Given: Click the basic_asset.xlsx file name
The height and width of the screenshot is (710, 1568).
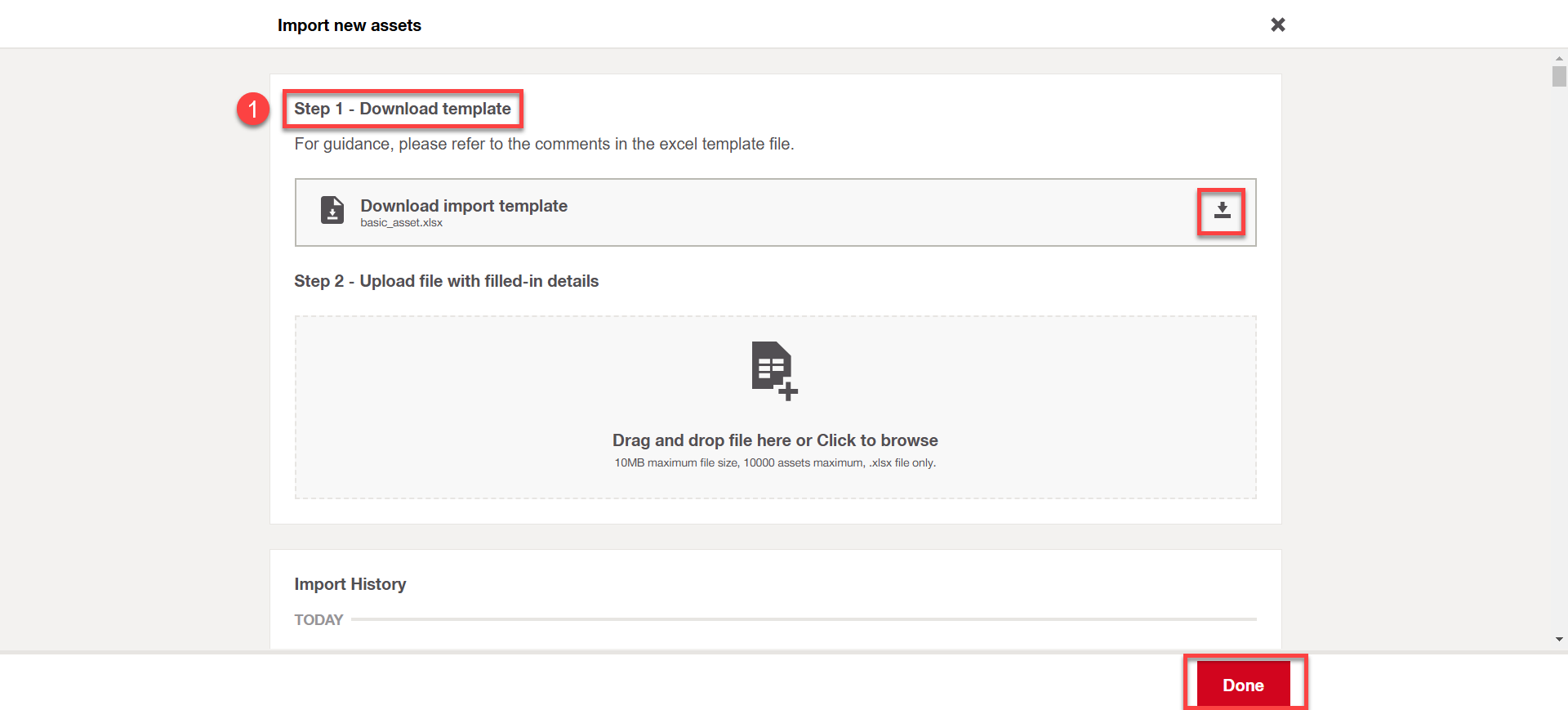Looking at the screenshot, I should [401, 223].
